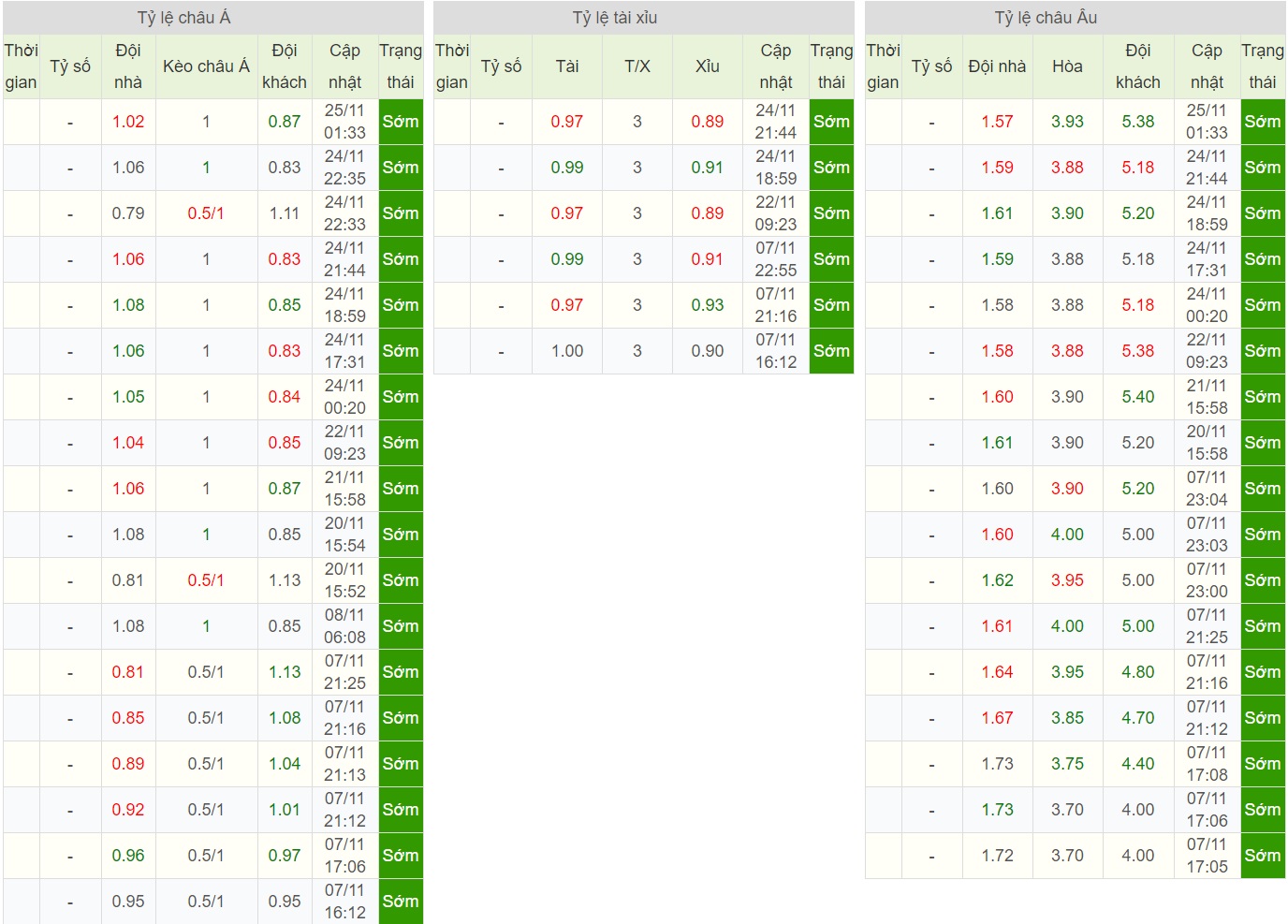Viewport: 1288px width, 924px height.
Task: Click 'Sớm' status in the '07/11 22:55' row
Action: (x=831, y=259)
